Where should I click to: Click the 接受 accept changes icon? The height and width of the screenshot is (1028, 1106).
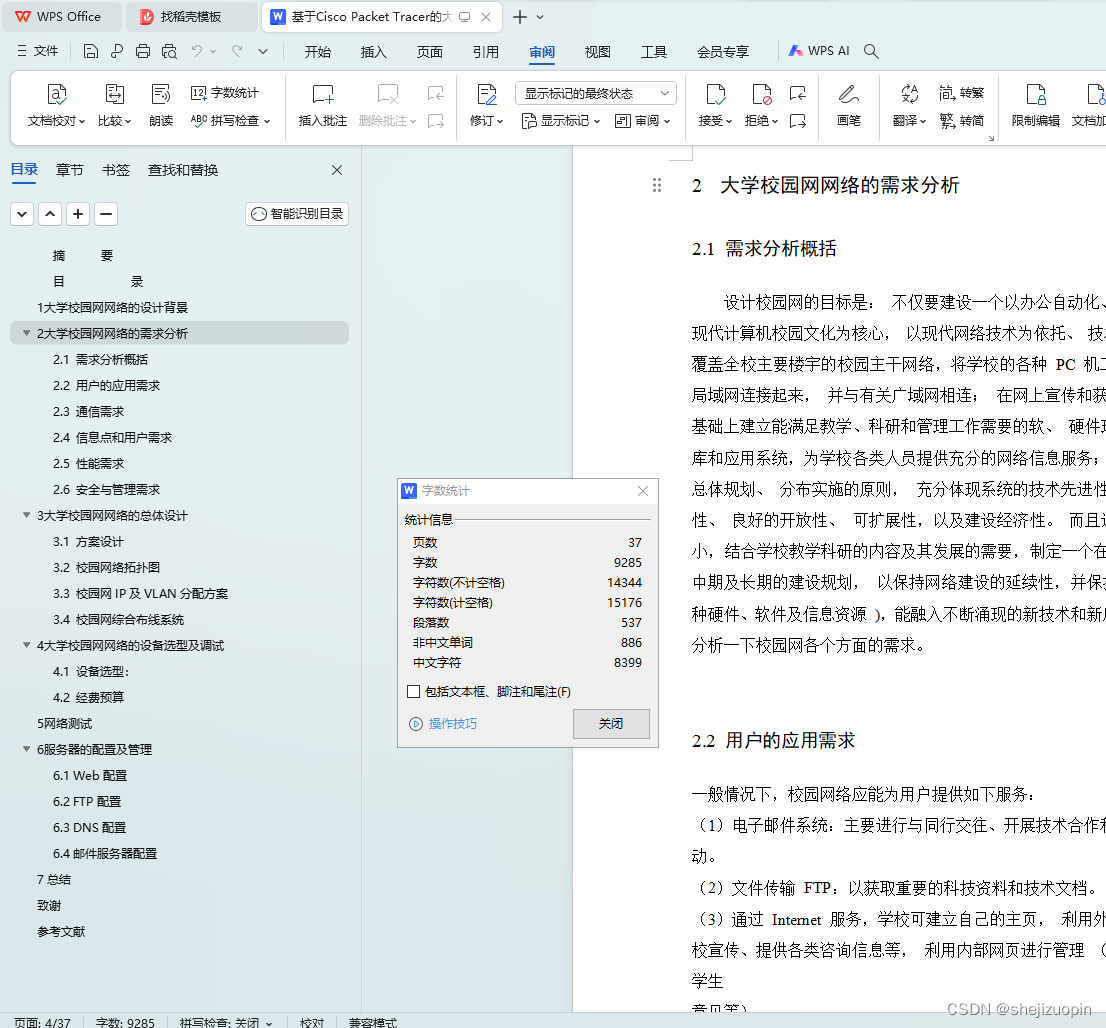click(x=715, y=95)
